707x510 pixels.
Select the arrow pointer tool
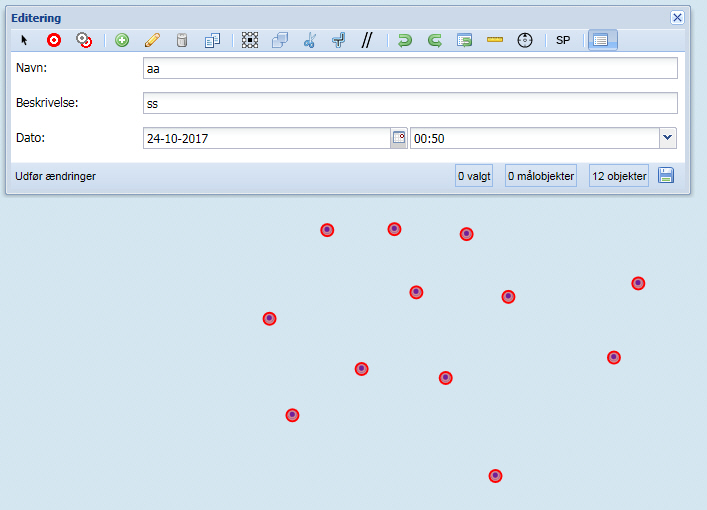24,40
